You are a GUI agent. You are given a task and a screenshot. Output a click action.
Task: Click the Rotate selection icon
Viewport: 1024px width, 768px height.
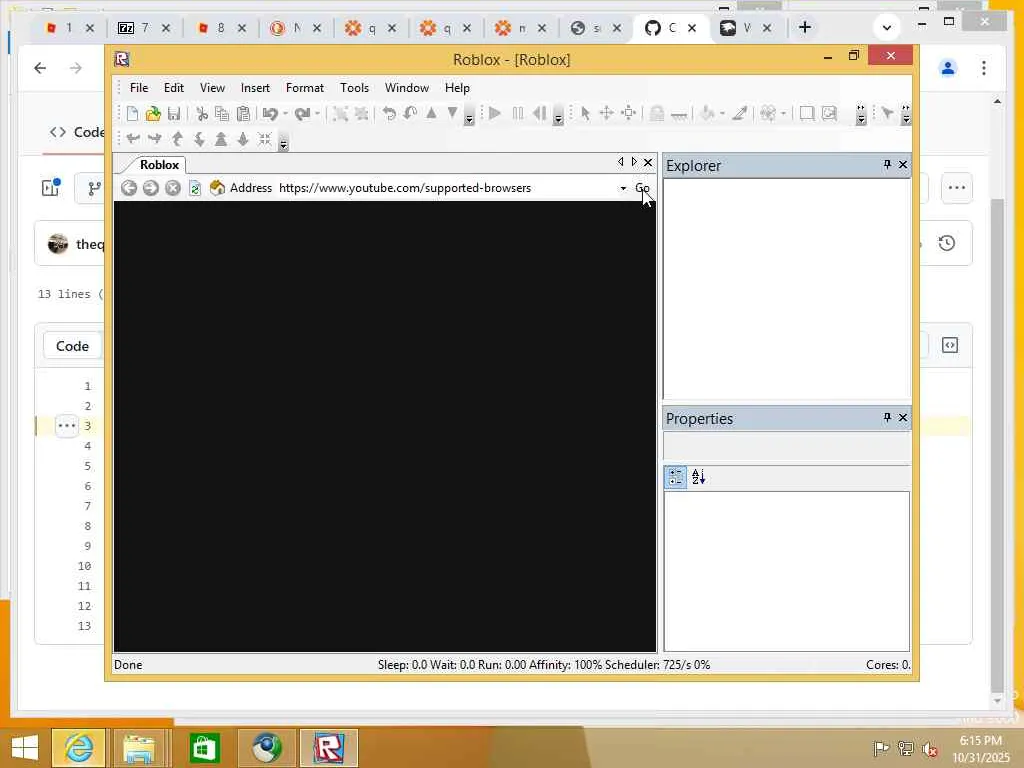[x=389, y=114]
